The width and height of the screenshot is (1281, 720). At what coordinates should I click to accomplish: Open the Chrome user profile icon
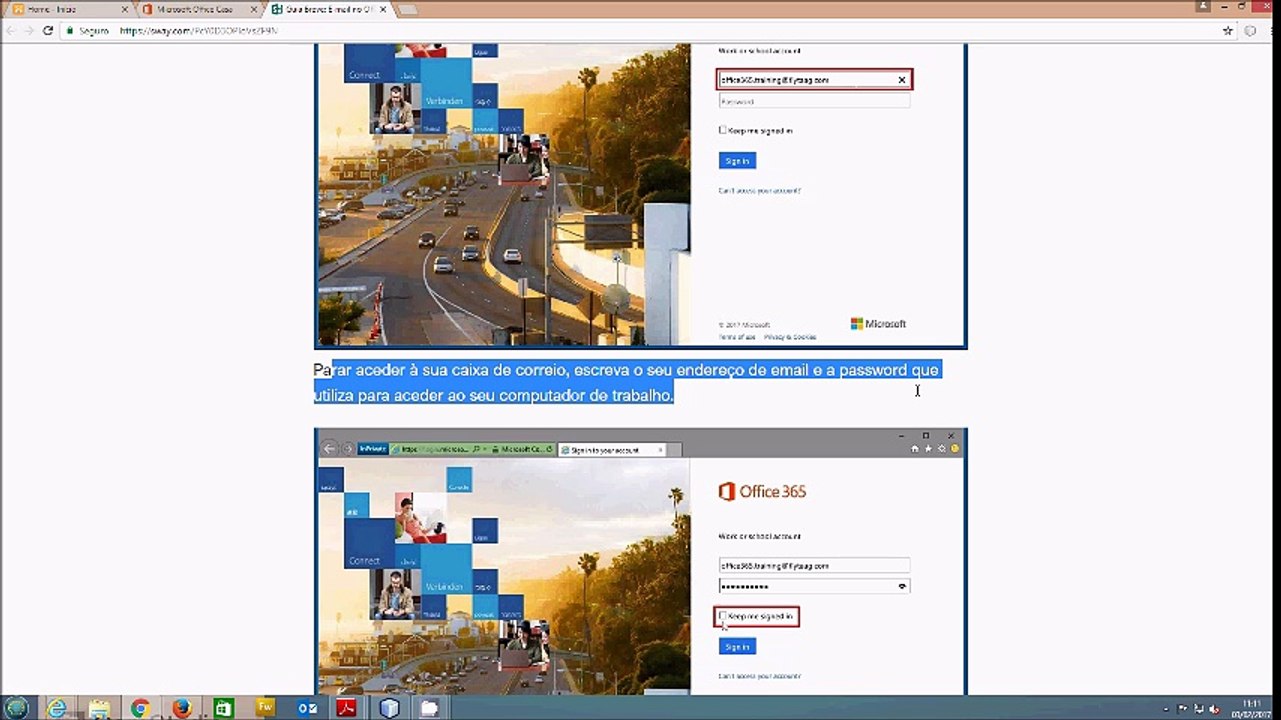[x=1203, y=6]
